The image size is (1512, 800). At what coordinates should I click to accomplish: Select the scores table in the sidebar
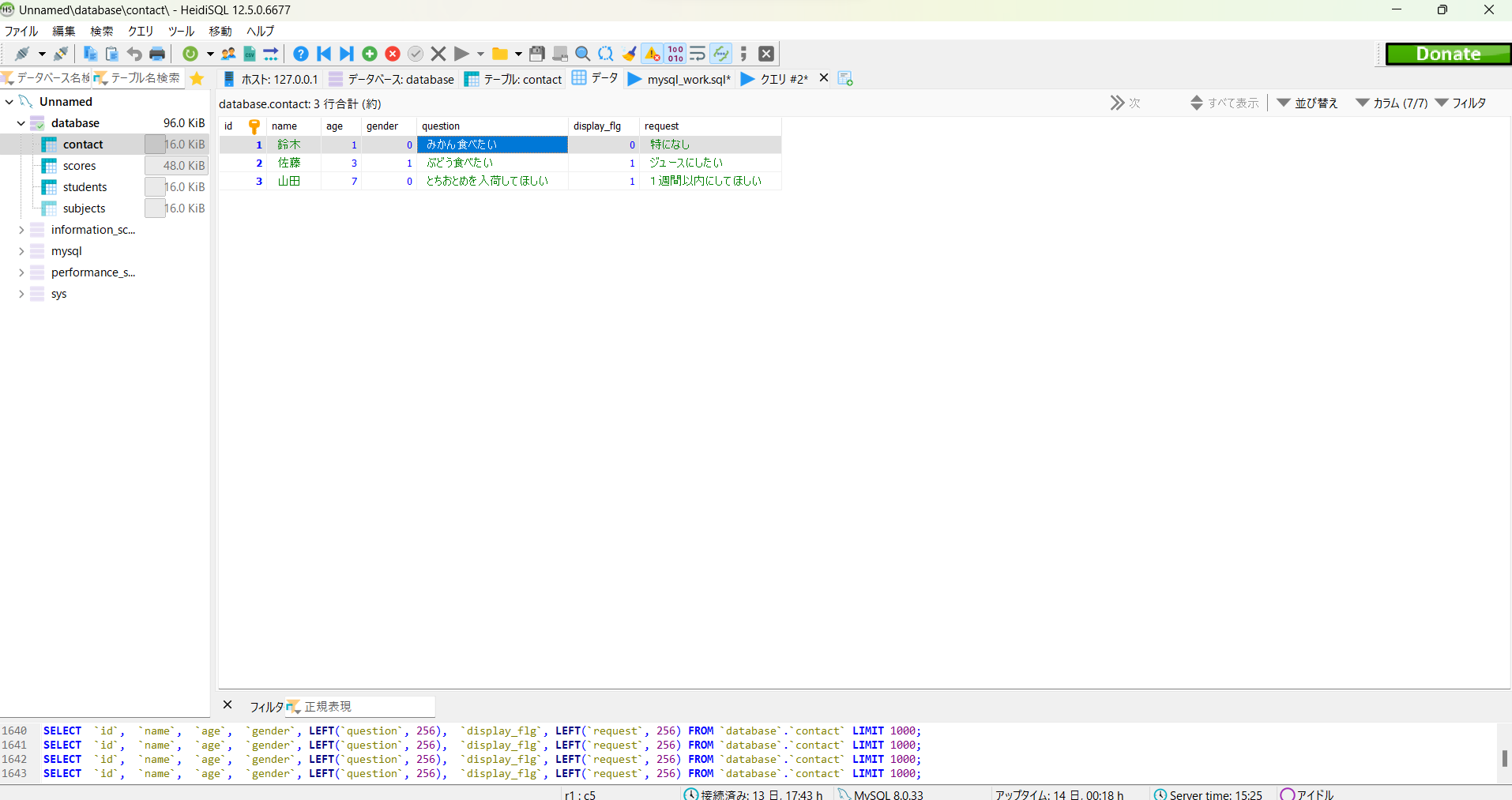pyautogui.click(x=78, y=165)
